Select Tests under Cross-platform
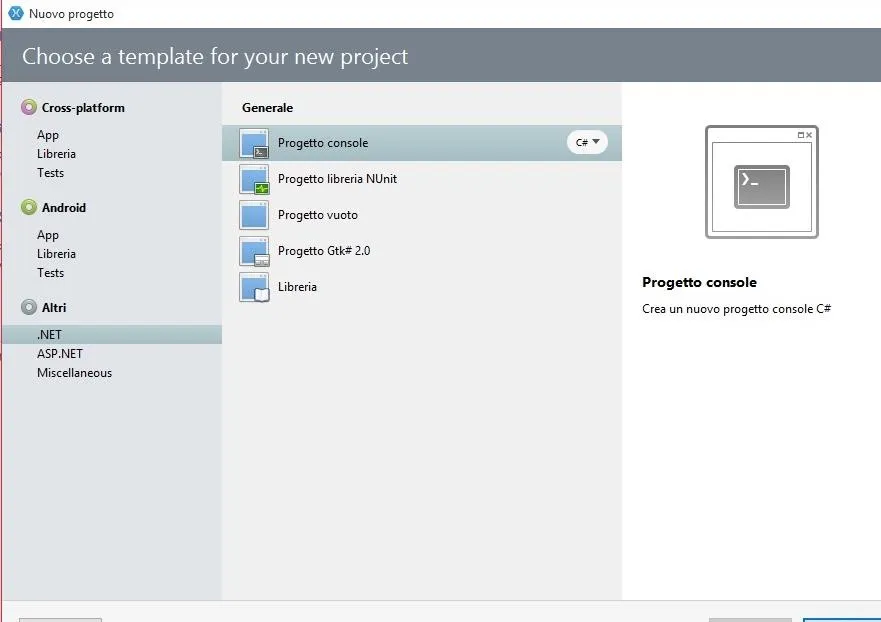Screen dimensions: 881x622 tap(51, 173)
